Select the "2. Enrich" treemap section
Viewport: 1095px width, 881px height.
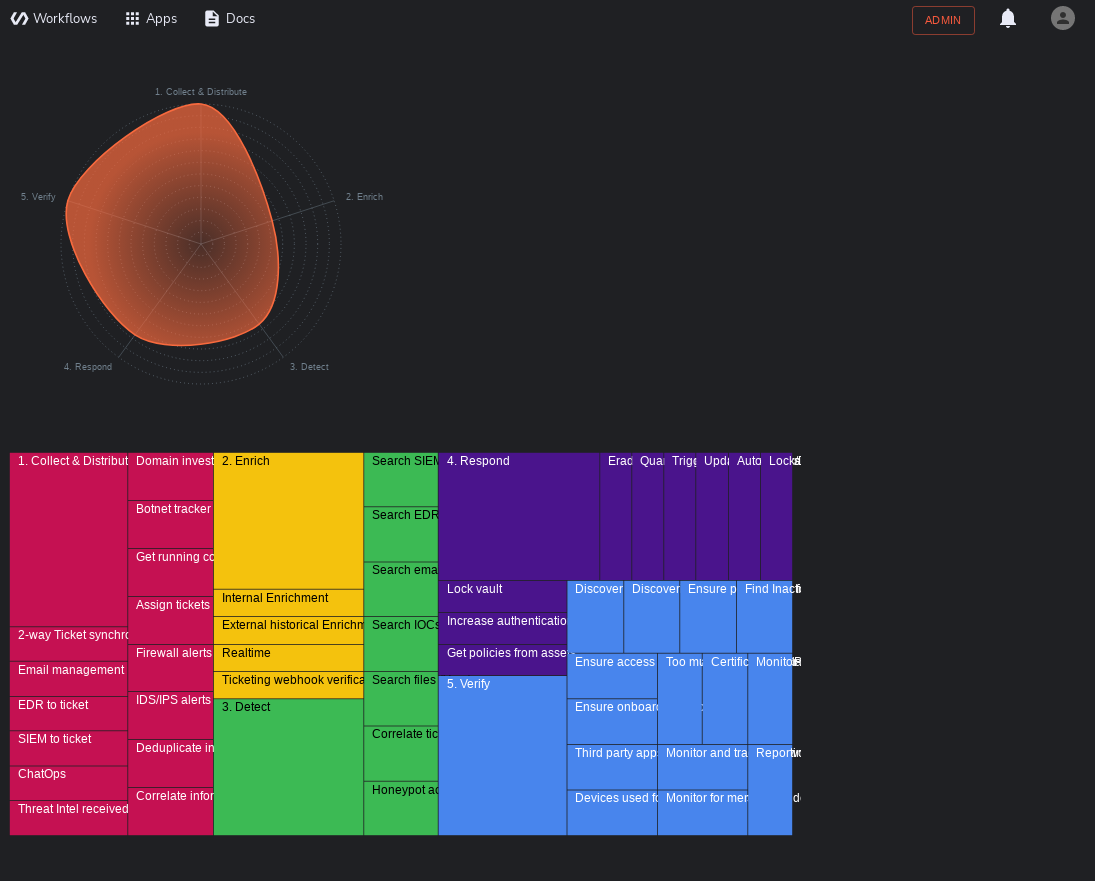point(288,520)
